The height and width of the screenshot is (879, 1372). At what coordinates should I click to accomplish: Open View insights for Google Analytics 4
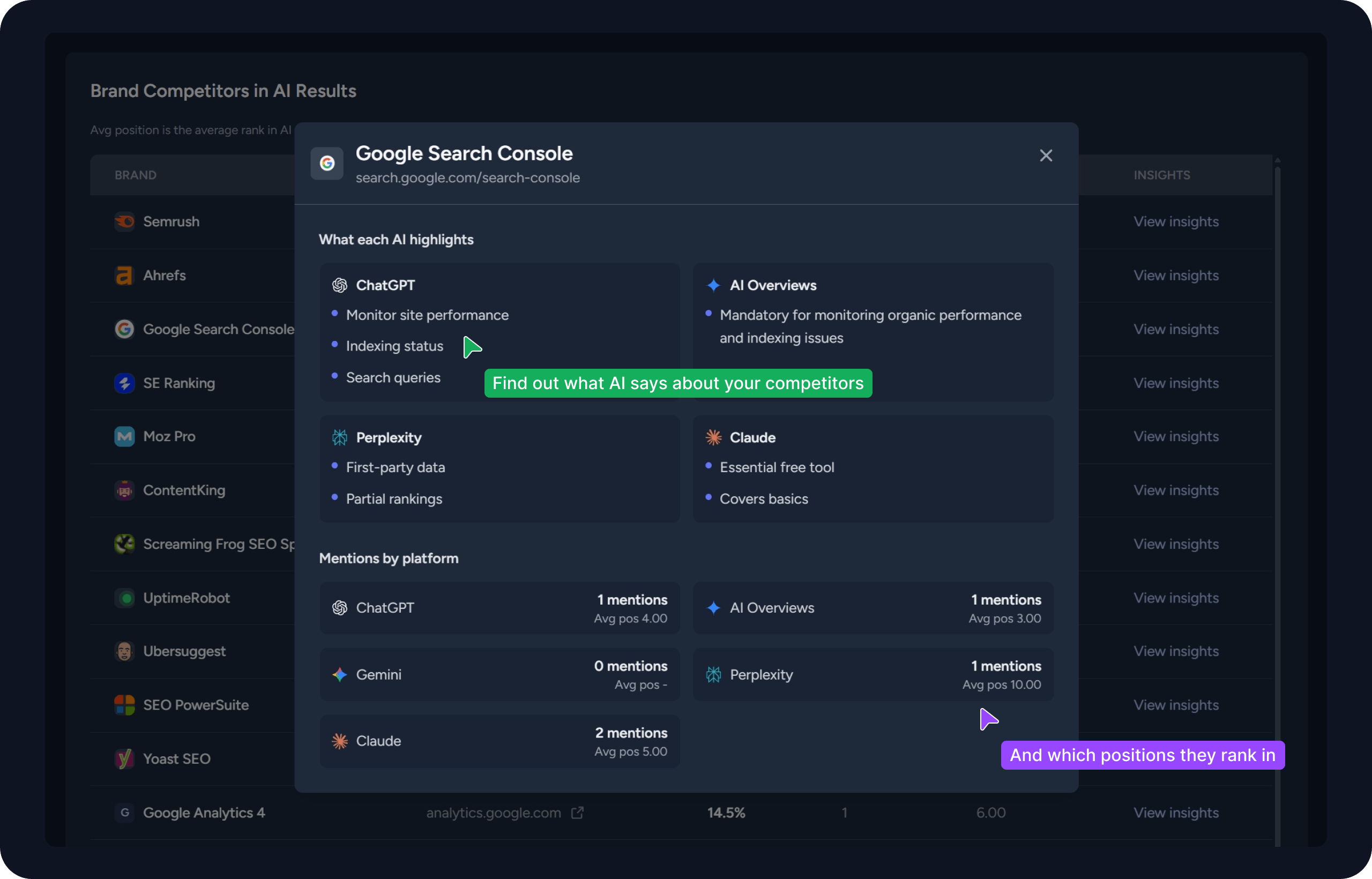point(1176,812)
